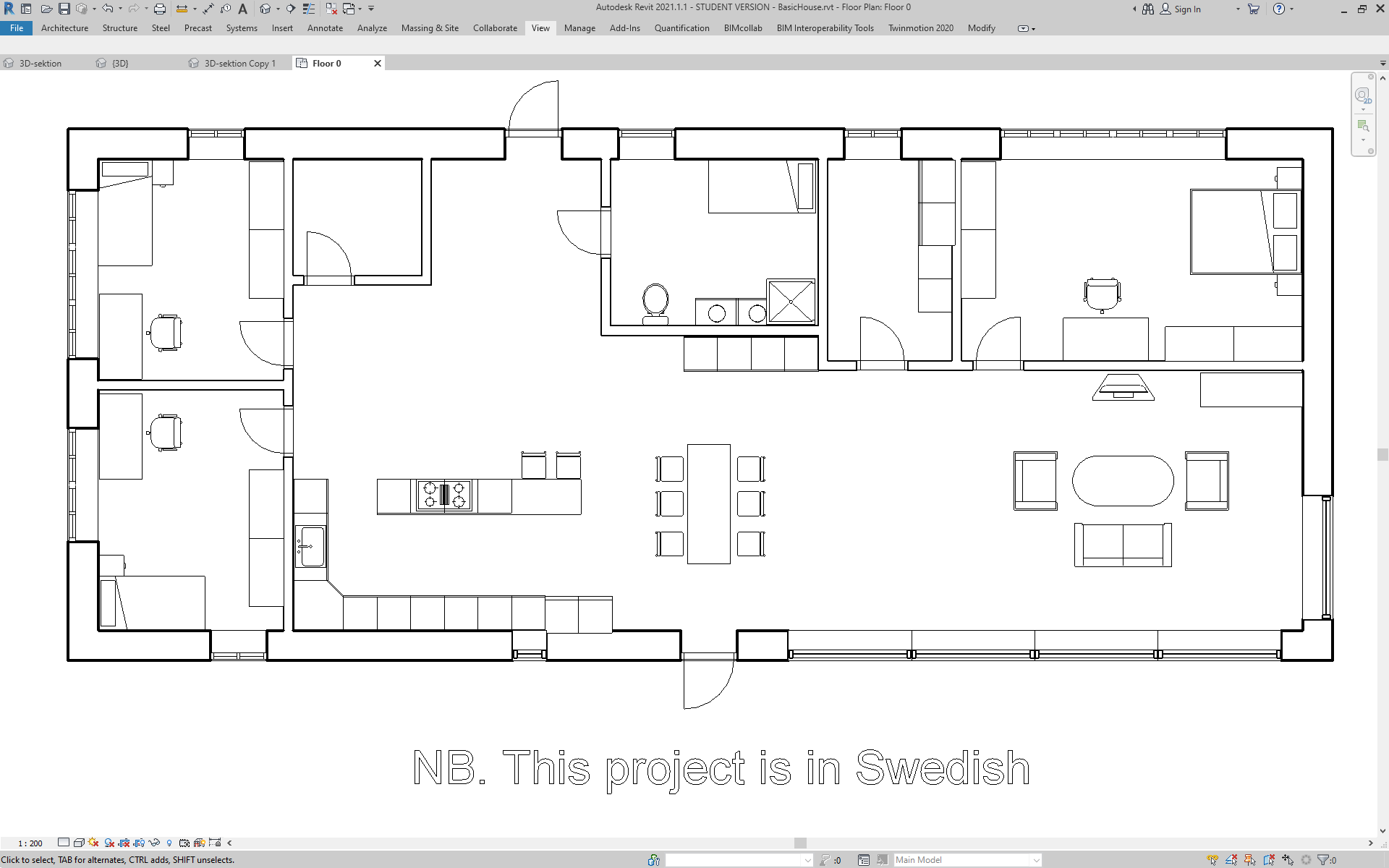Click the Close Inactive Views icon
Viewport: 1389px width, 868px height.
(x=330, y=9)
